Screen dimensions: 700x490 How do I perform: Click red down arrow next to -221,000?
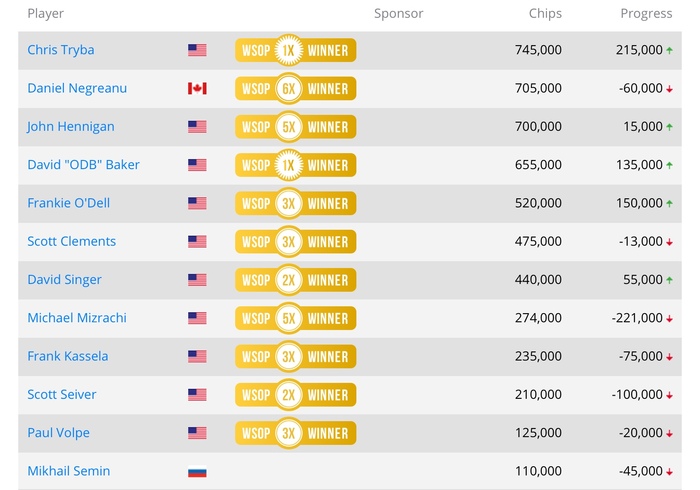point(669,319)
